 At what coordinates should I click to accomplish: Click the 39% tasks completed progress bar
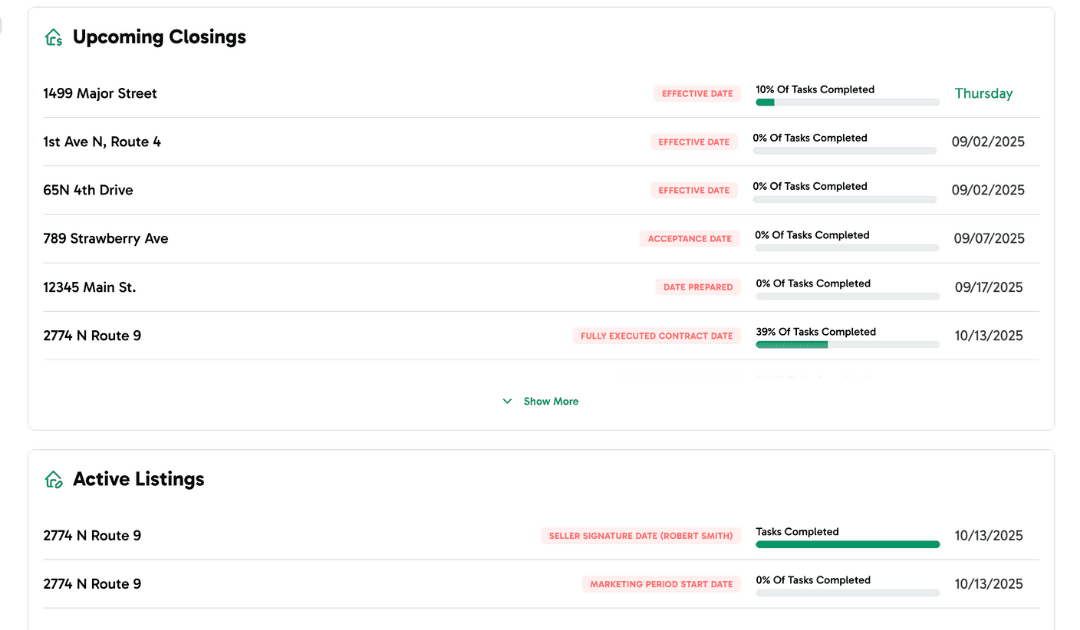click(x=847, y=344)
